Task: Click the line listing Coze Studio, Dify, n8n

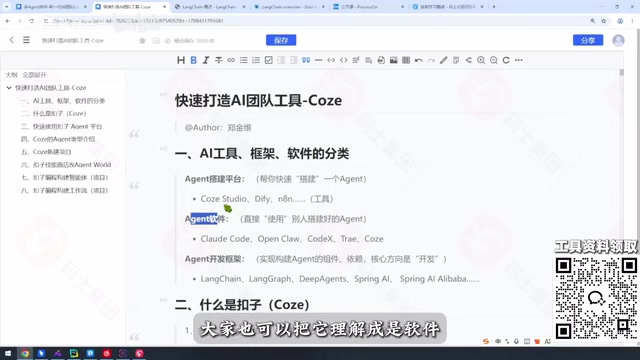Action: [x=267, y=199]
